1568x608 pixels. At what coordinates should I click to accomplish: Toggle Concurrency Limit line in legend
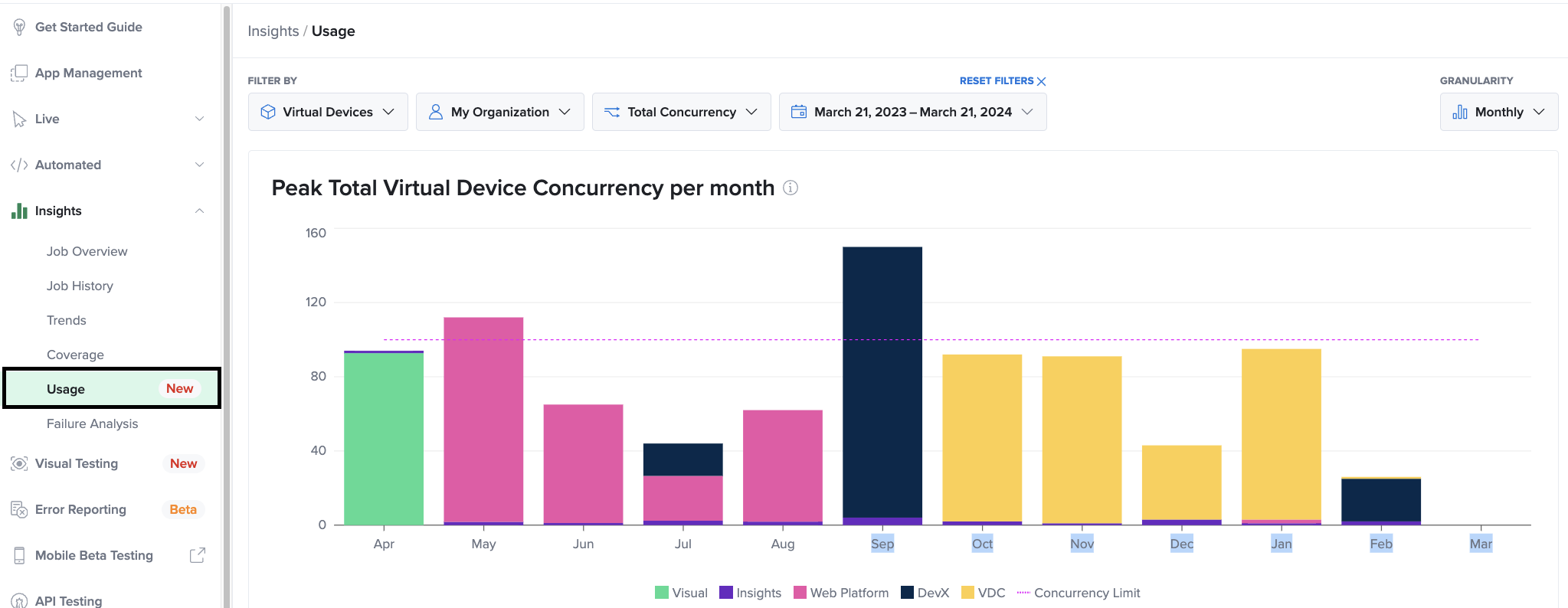coord(1078,593)
